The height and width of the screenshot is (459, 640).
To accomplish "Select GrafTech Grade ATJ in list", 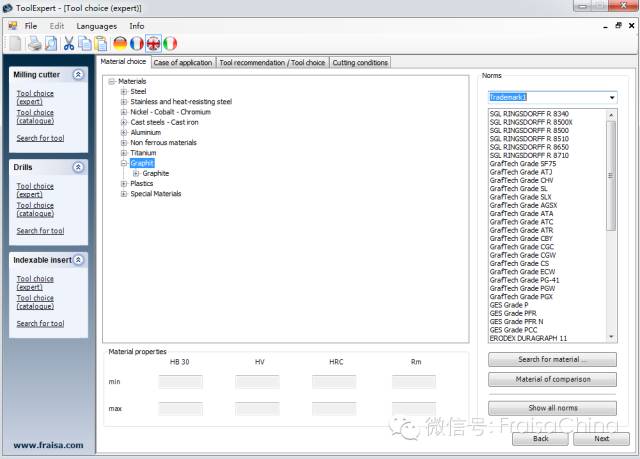I will click(521, 172).
